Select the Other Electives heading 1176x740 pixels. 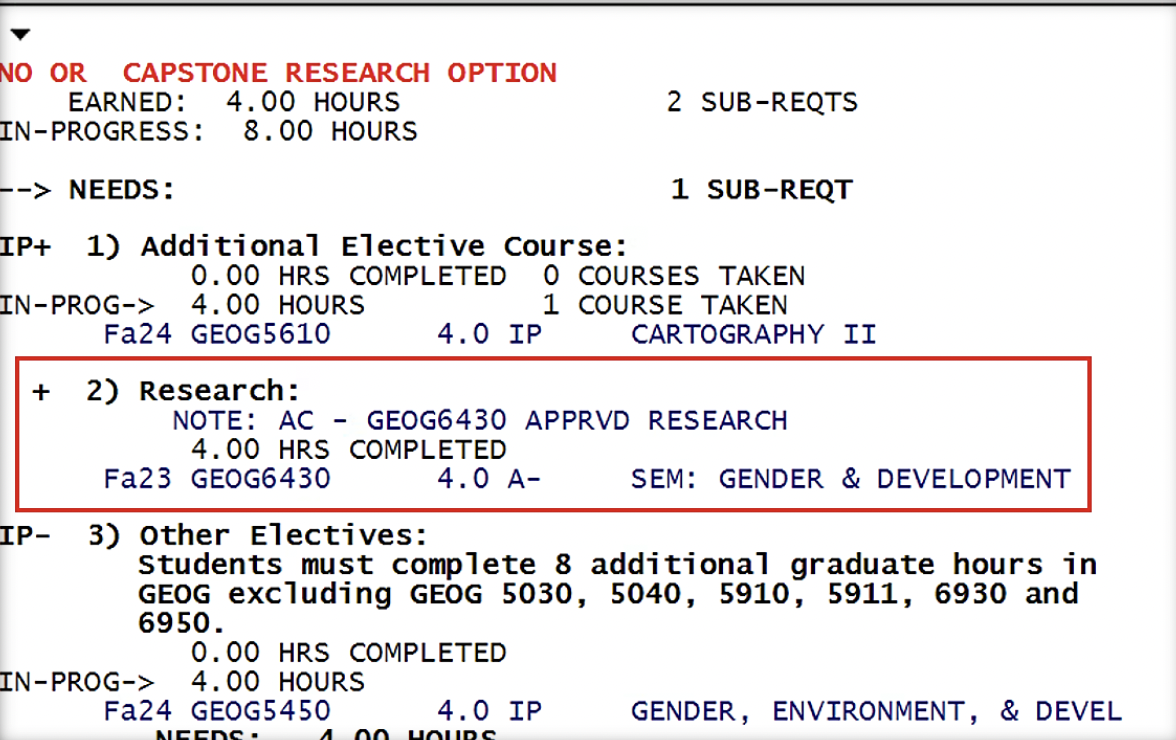(283, 536)
